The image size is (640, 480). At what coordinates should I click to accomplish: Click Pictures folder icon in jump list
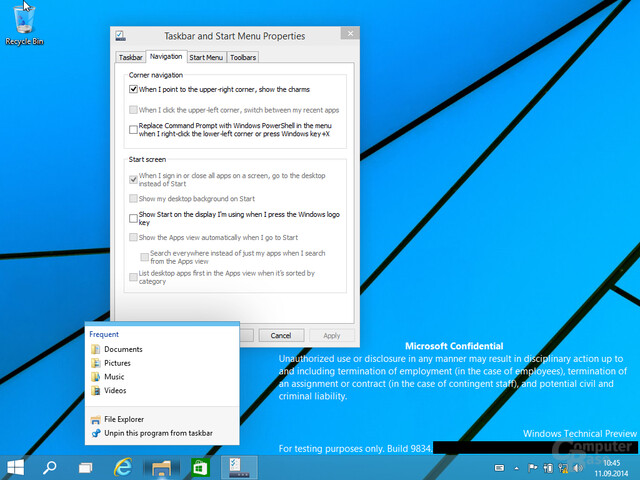(x=96, y=363)
